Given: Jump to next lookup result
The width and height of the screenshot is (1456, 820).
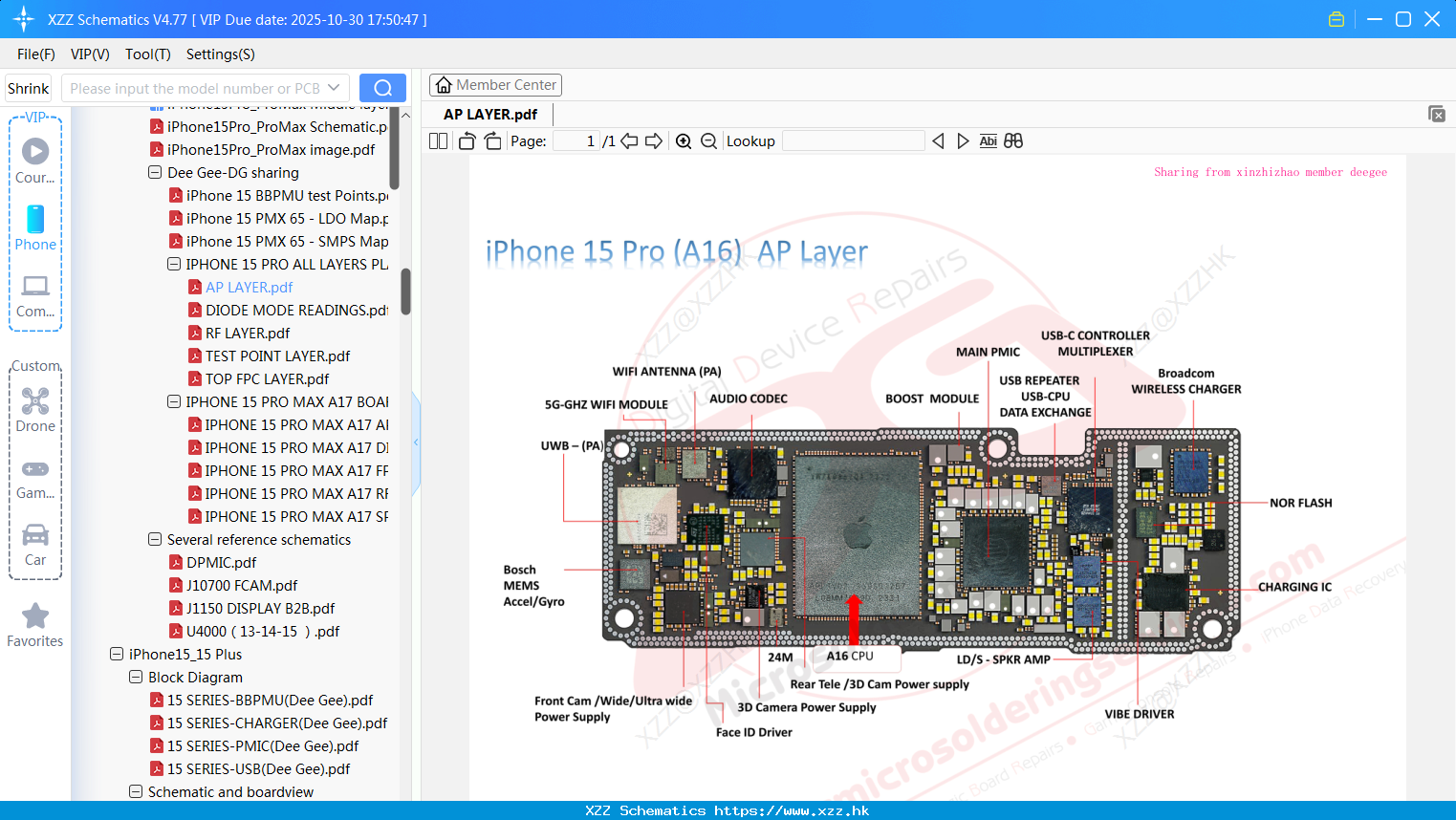Looking at the screenshot, I should click(x=963, y=141).
